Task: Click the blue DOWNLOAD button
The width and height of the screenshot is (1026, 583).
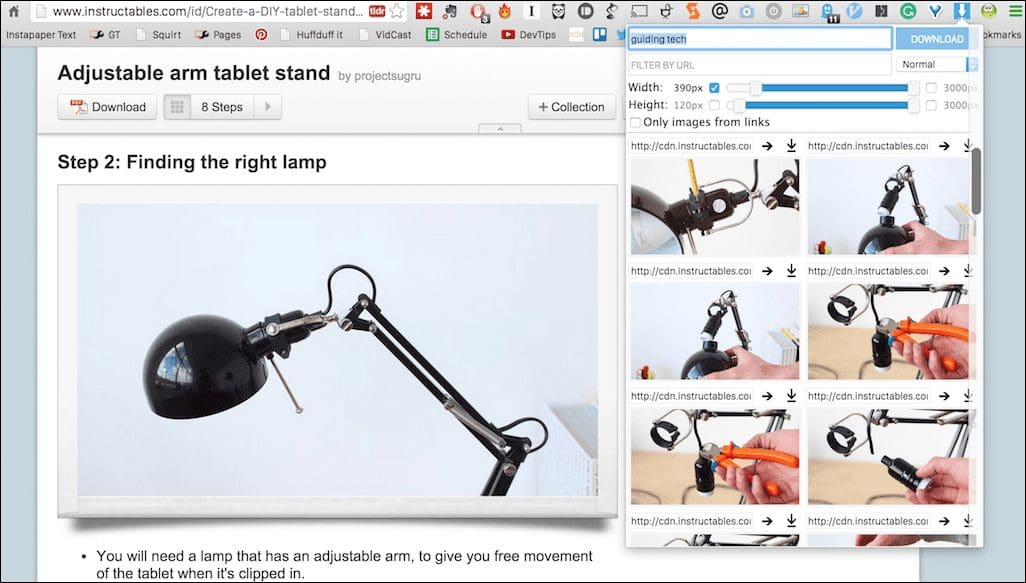Action: 936,39
